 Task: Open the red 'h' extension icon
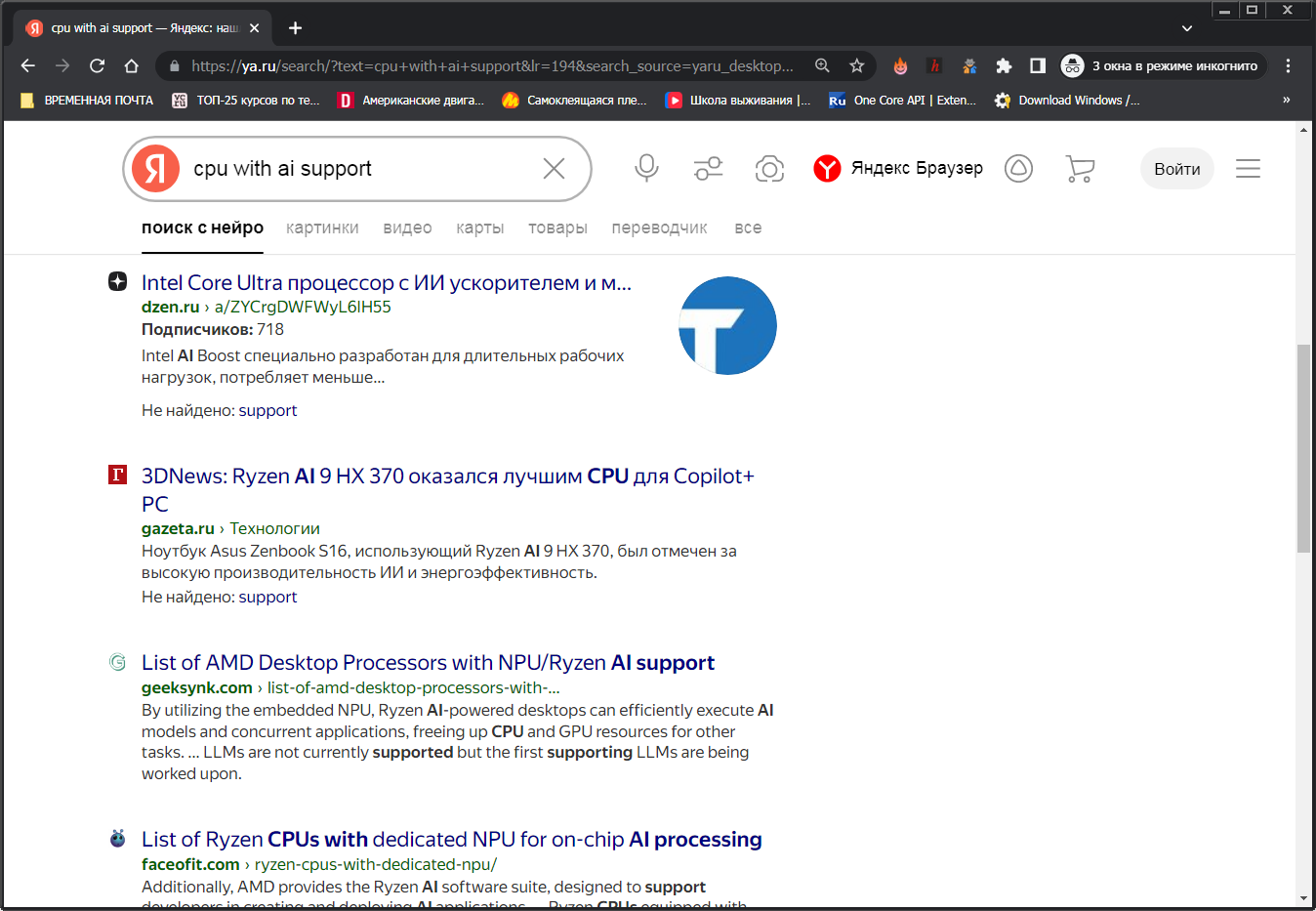934,65
